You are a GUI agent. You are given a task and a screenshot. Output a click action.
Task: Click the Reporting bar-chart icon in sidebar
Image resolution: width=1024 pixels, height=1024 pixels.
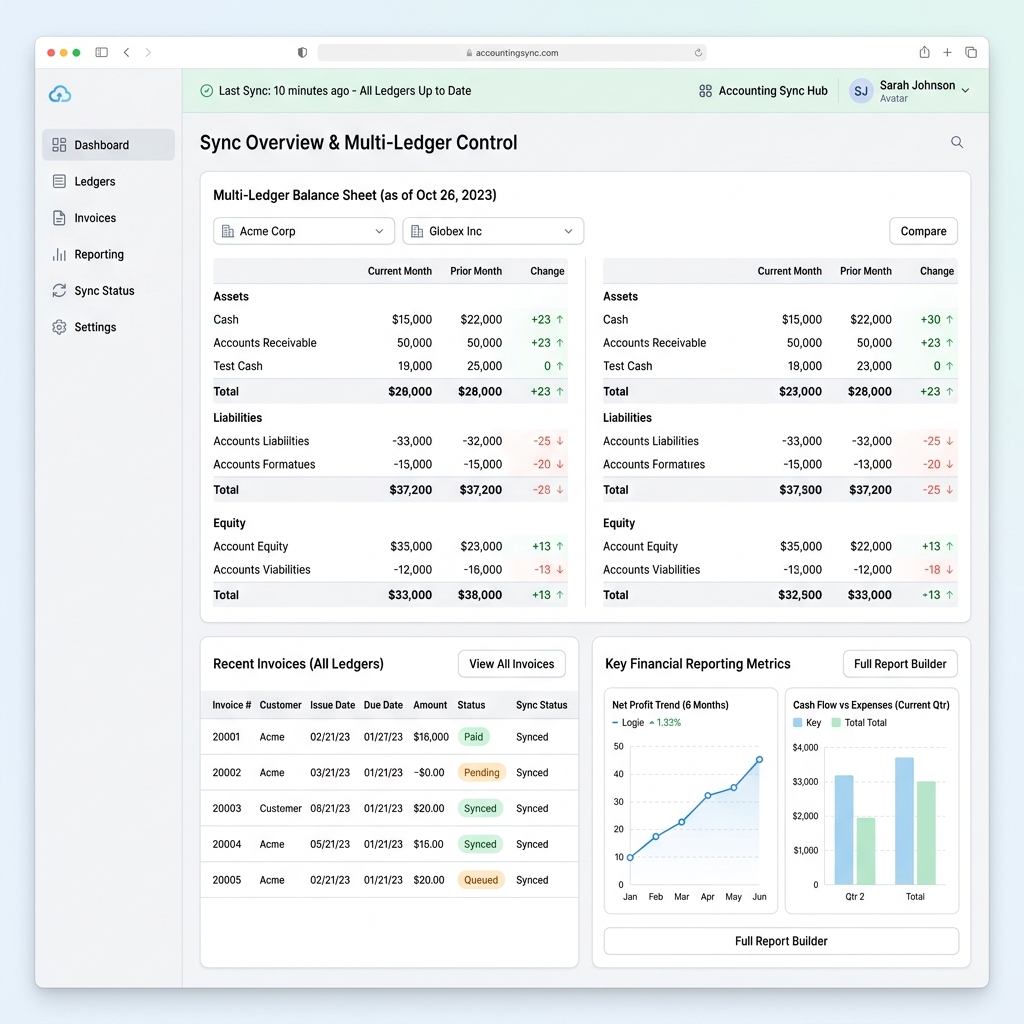click(x=59, y=254)
